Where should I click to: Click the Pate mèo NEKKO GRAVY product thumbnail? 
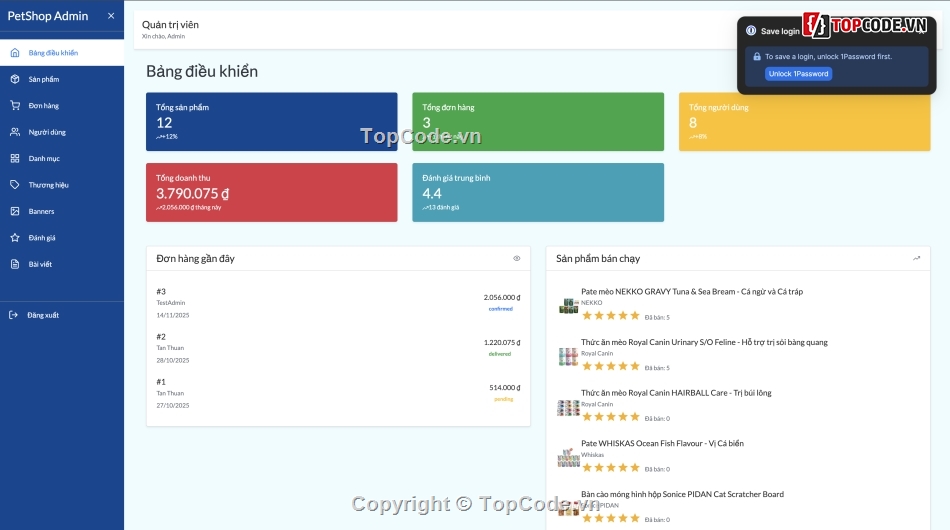(568, 306)
